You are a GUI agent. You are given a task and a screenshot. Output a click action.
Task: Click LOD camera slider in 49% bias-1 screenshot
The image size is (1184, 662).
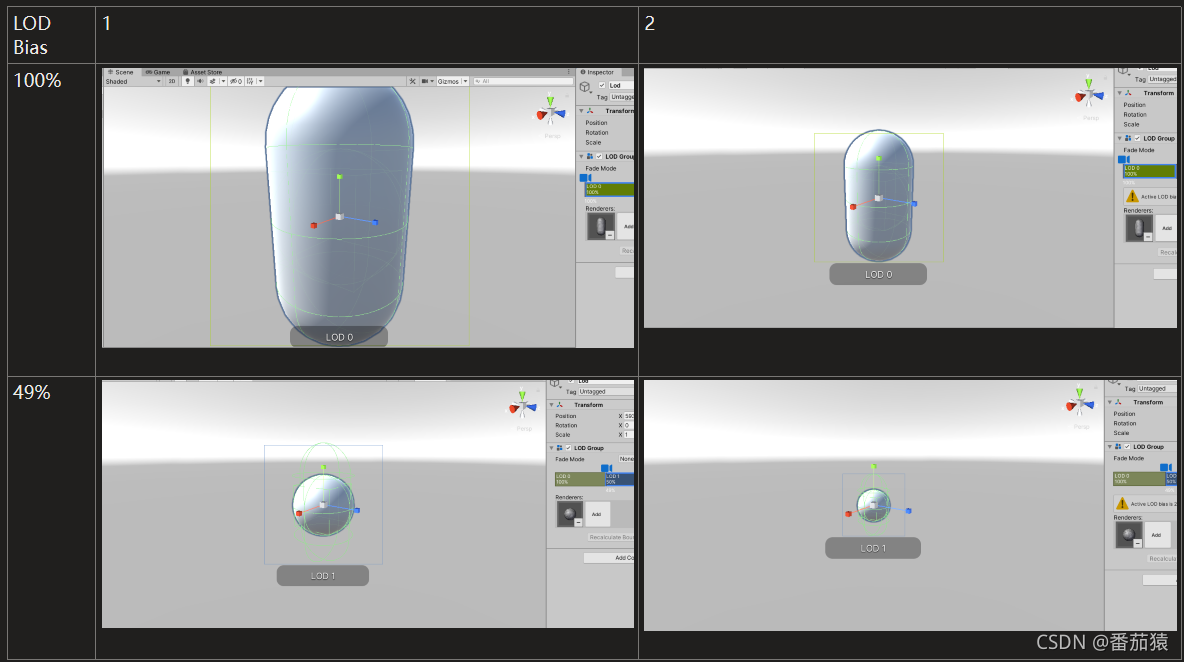pos(606,468)
